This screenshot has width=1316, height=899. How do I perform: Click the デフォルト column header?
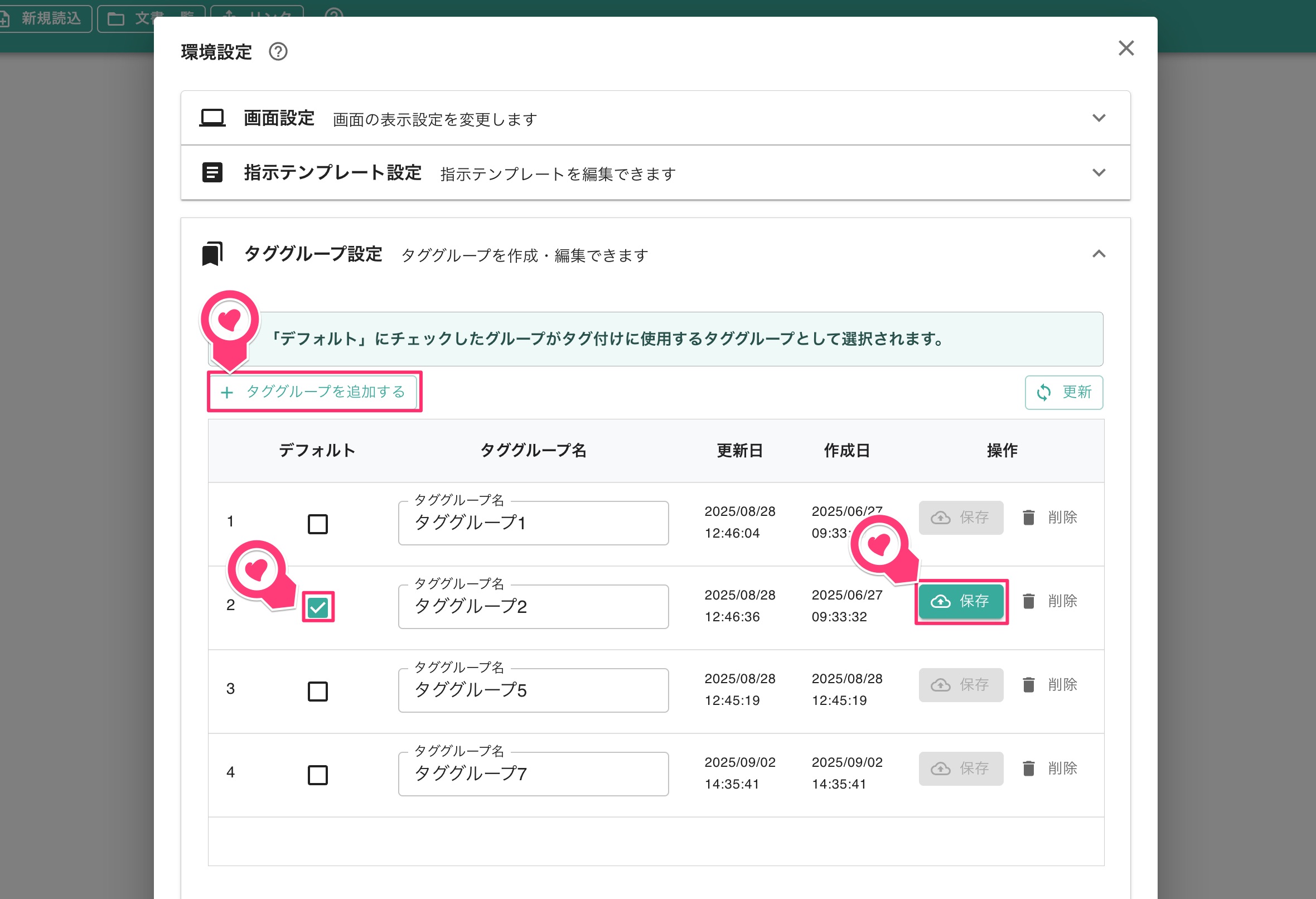(317, 451)
